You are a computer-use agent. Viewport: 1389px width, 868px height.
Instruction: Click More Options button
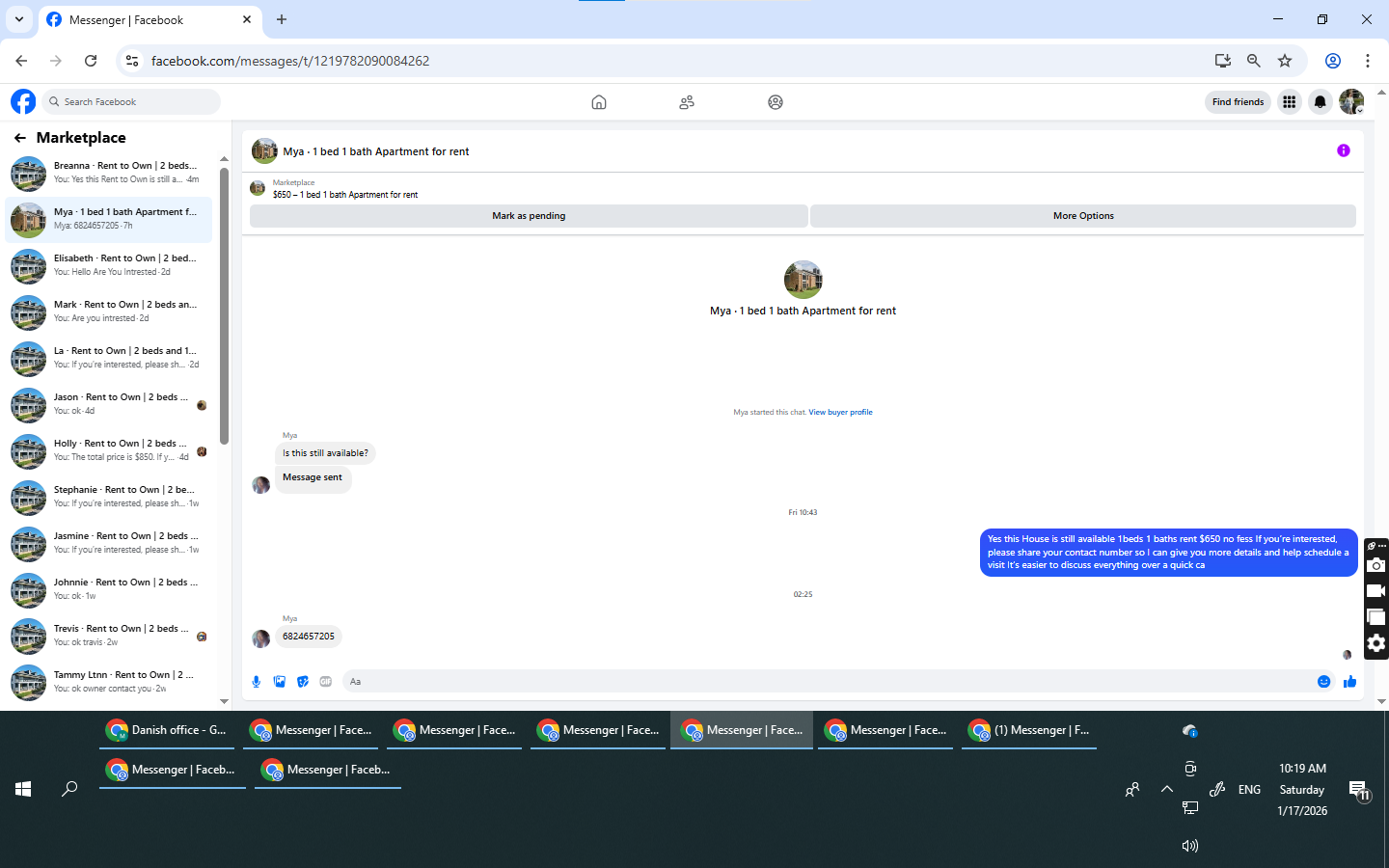[1083, 216]
